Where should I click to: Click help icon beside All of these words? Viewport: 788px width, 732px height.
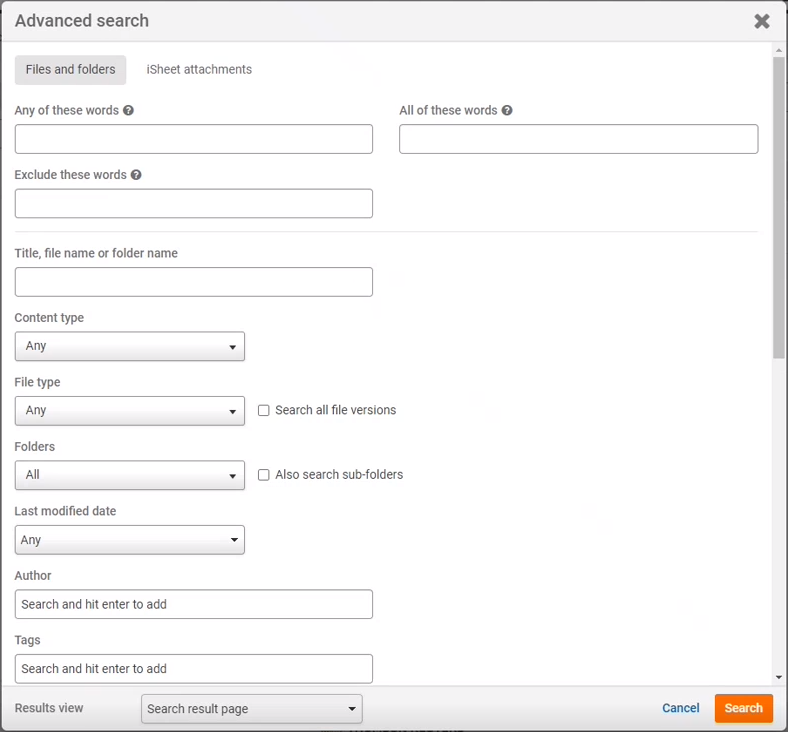[x=507, y=111]
